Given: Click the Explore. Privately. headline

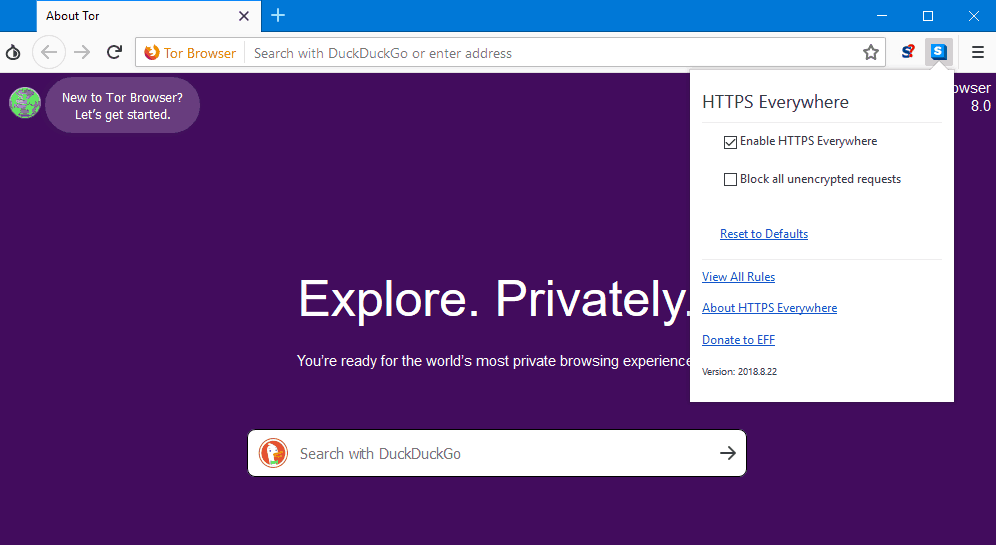Looking at the screenshot, I should 495,299.
